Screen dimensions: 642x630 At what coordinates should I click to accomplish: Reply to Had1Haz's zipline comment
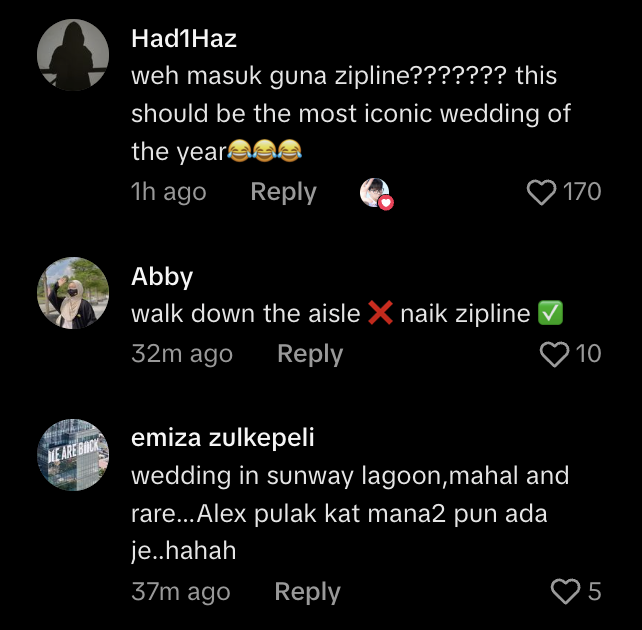point(283,192)
